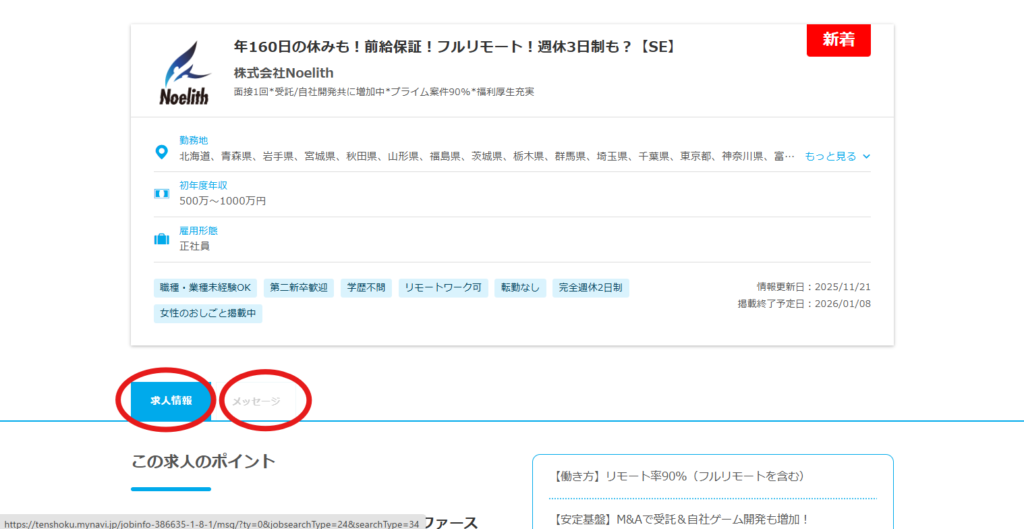Click the location pin icon

[x=161, y=152]
